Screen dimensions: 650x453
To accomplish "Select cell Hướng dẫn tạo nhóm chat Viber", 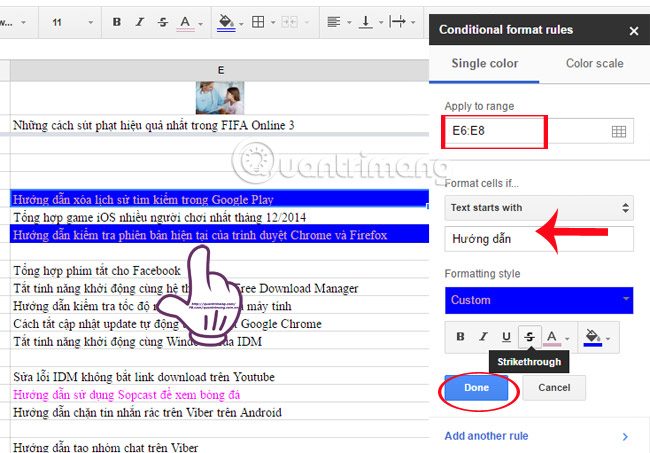I will click(x=220, y=447).
